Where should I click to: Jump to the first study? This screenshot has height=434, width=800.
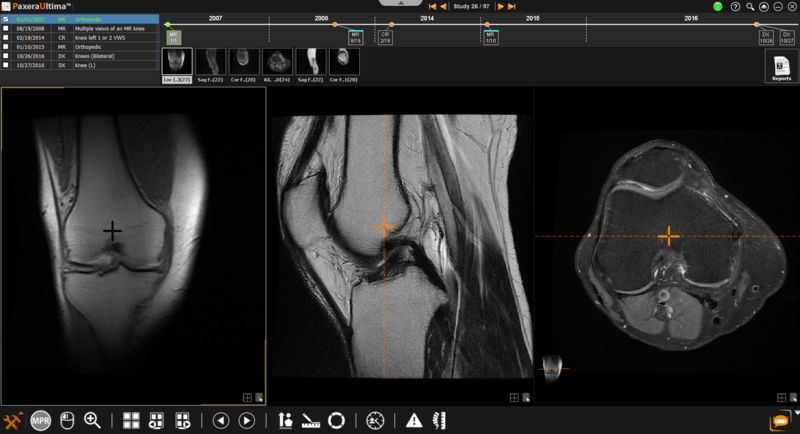pos(432,6)
